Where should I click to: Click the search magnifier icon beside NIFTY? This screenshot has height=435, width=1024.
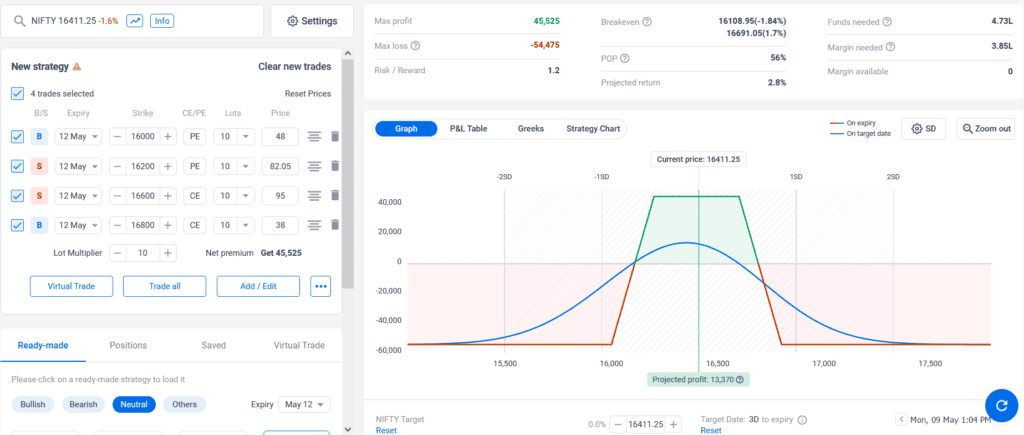(x=20, y=22)
